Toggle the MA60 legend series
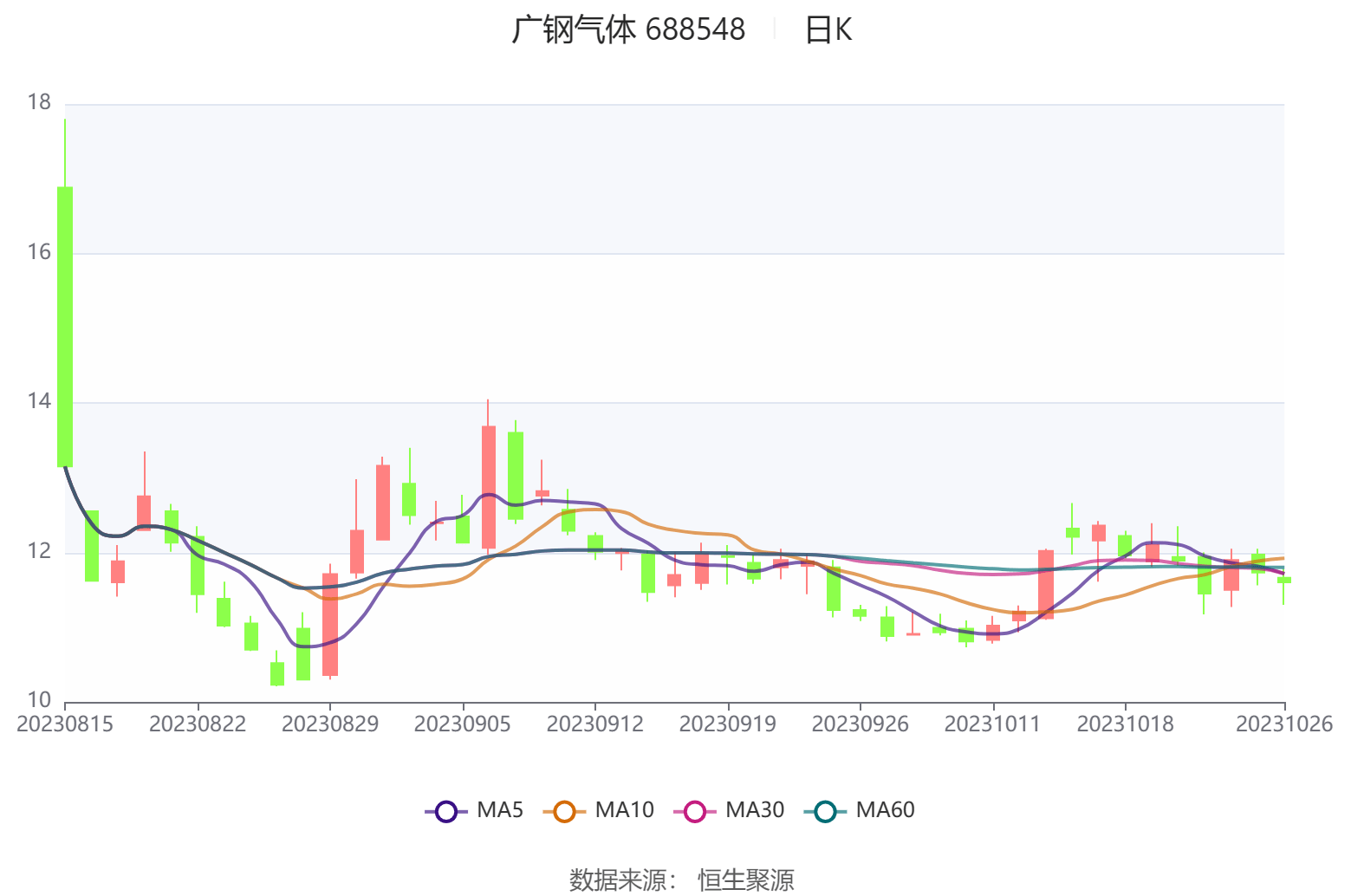 [x=860, y=811]
